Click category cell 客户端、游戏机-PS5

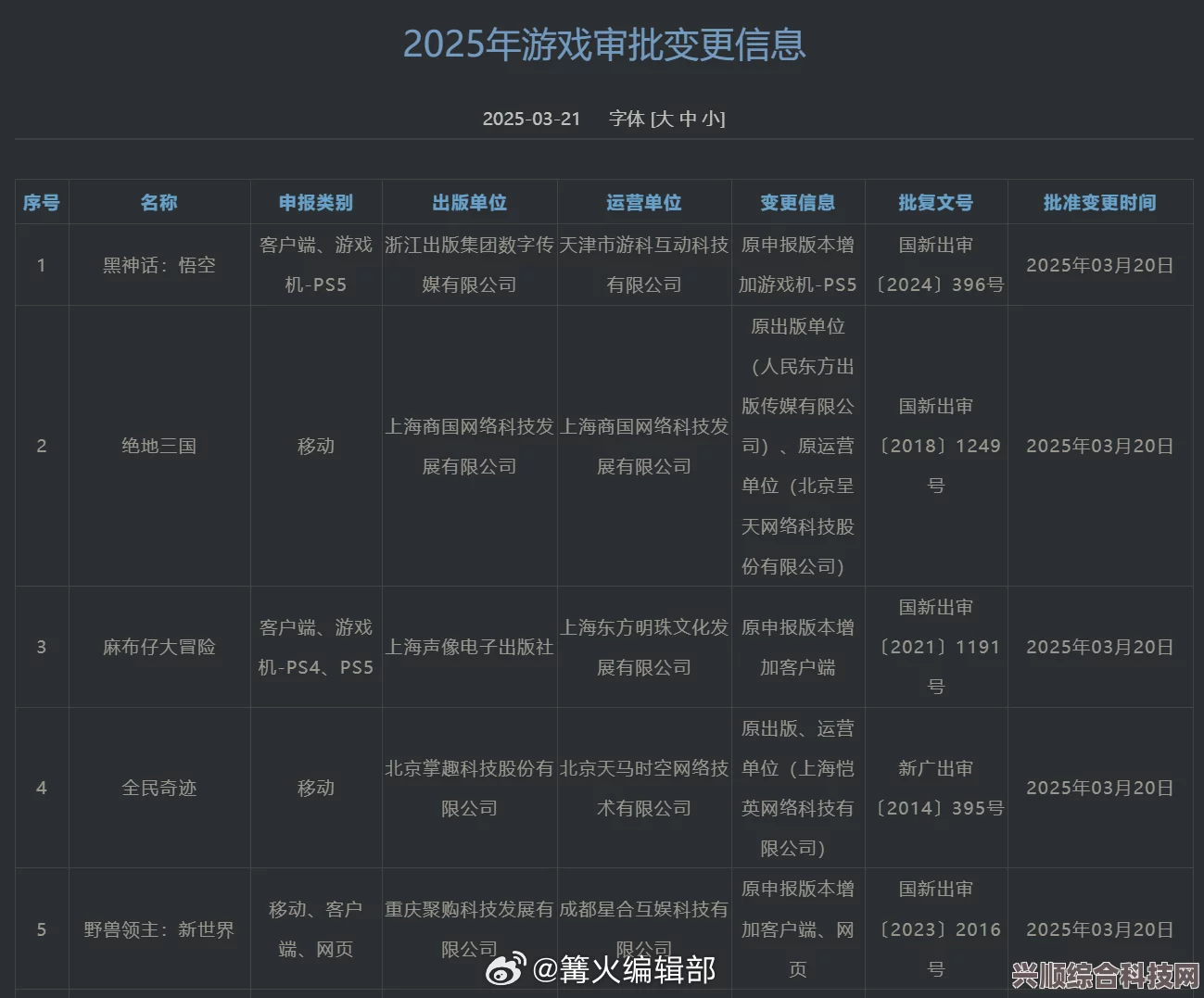tap(316, 265)
